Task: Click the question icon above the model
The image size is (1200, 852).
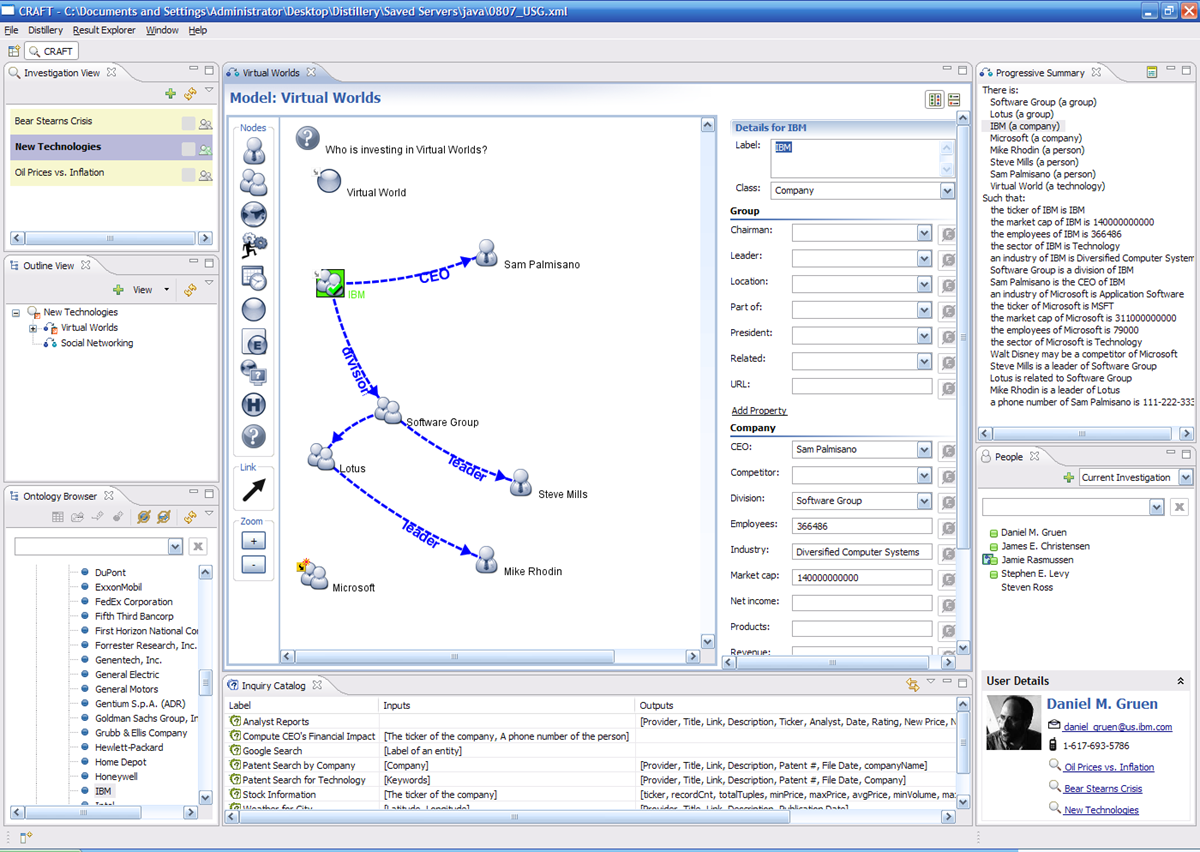Action: [x=307, y=139]
